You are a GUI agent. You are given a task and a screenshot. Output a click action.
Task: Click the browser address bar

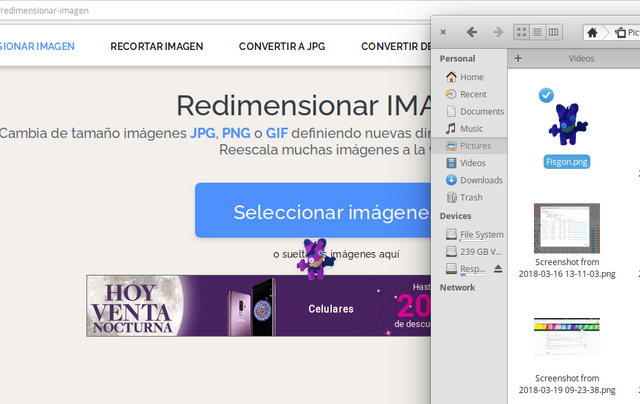tap(215, 11)
